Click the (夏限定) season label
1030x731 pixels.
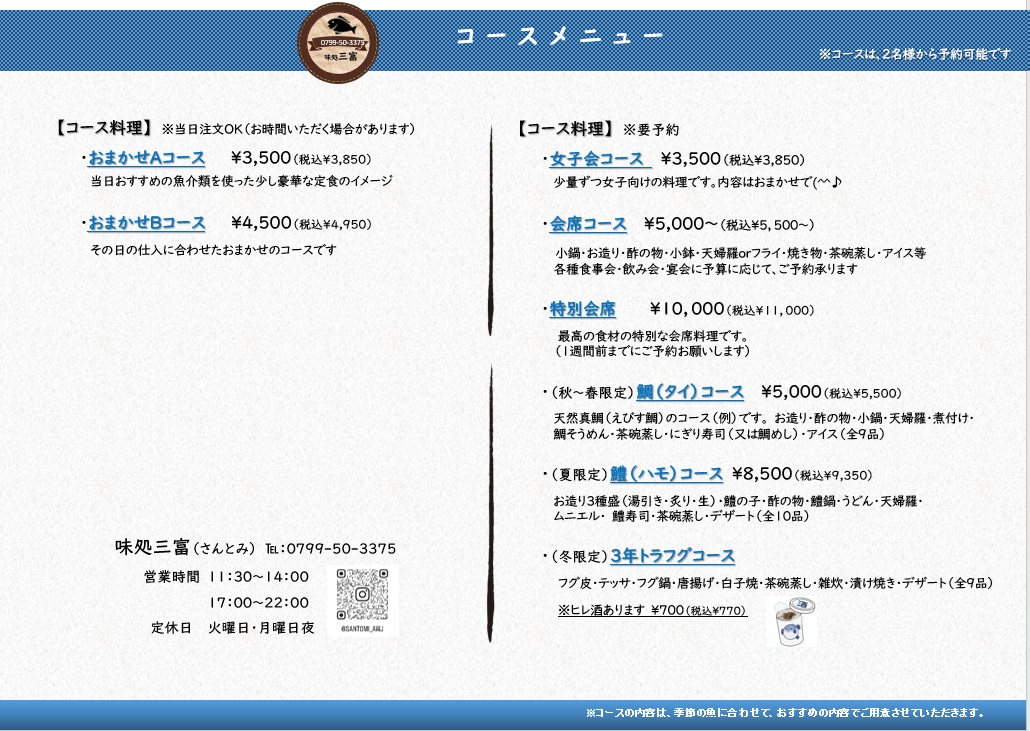click(579, 474)
